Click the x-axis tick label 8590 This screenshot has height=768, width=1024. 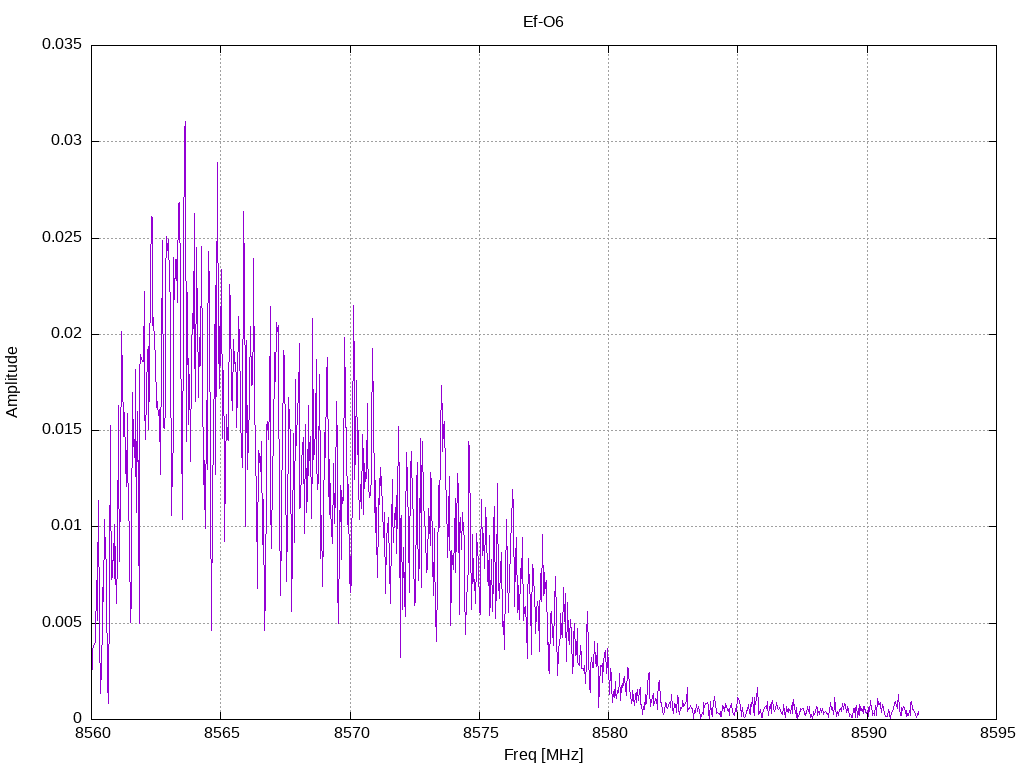(868, 733)
